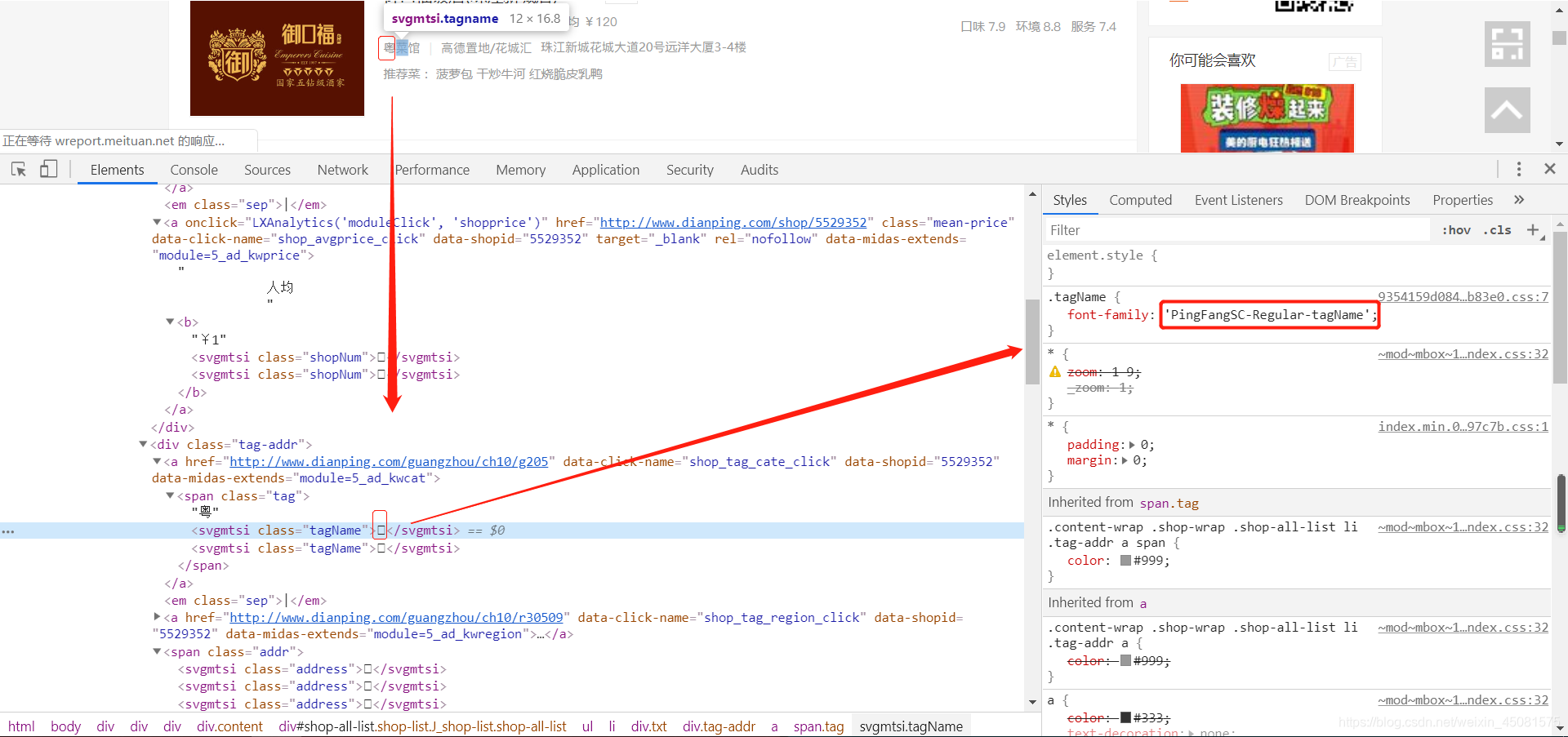The height and width of the screenshot is (737, 1568).
Task: Select div.content in the breadcrumb
Action: click(229, 726)
